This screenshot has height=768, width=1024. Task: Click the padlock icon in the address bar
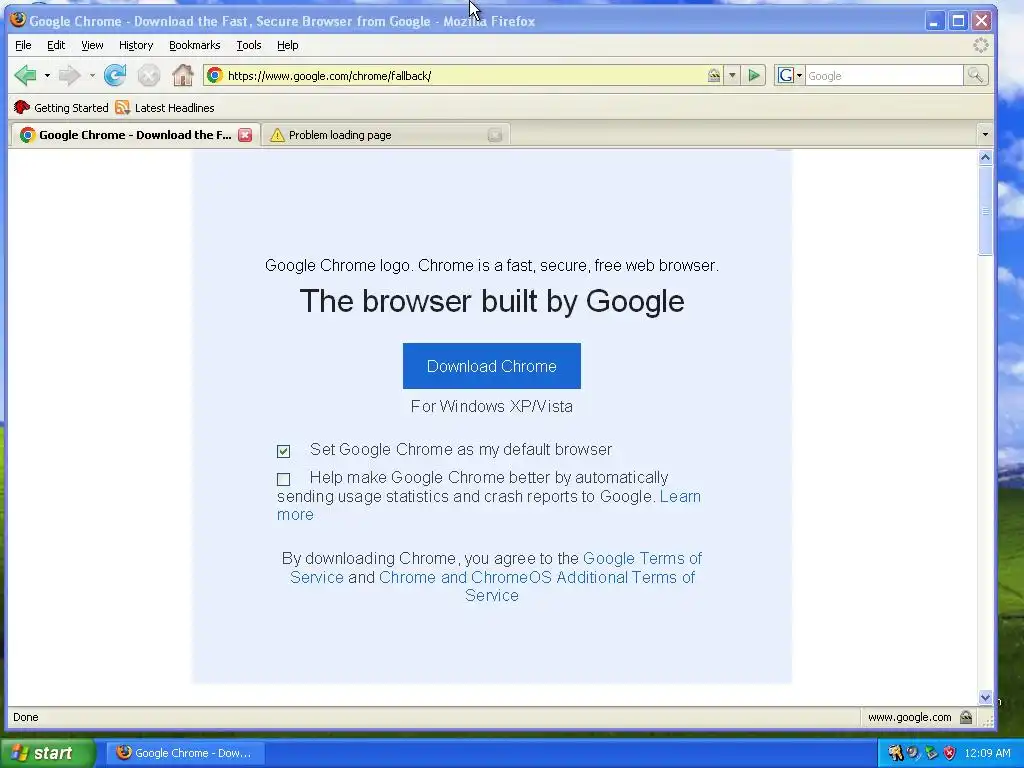click(714, 76)
